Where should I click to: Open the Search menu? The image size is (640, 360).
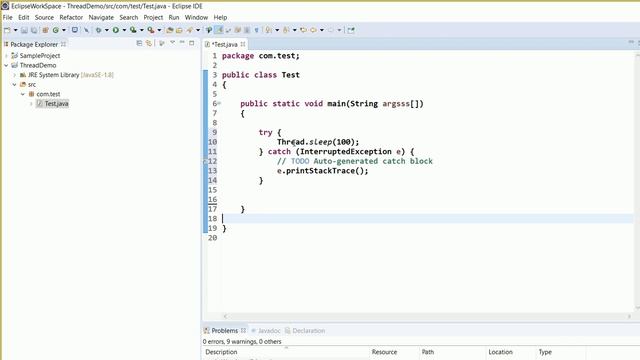pos(129,17)
